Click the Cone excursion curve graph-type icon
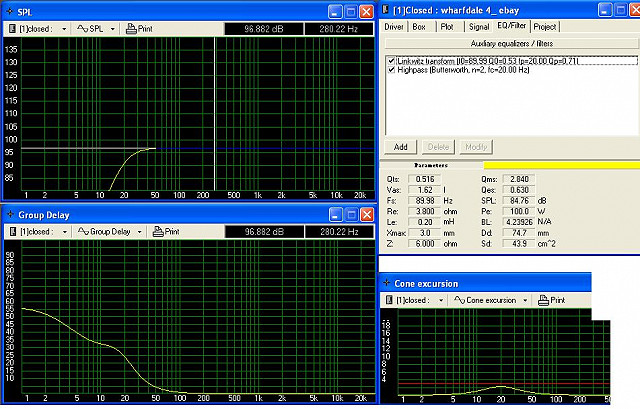 (461, 300)
